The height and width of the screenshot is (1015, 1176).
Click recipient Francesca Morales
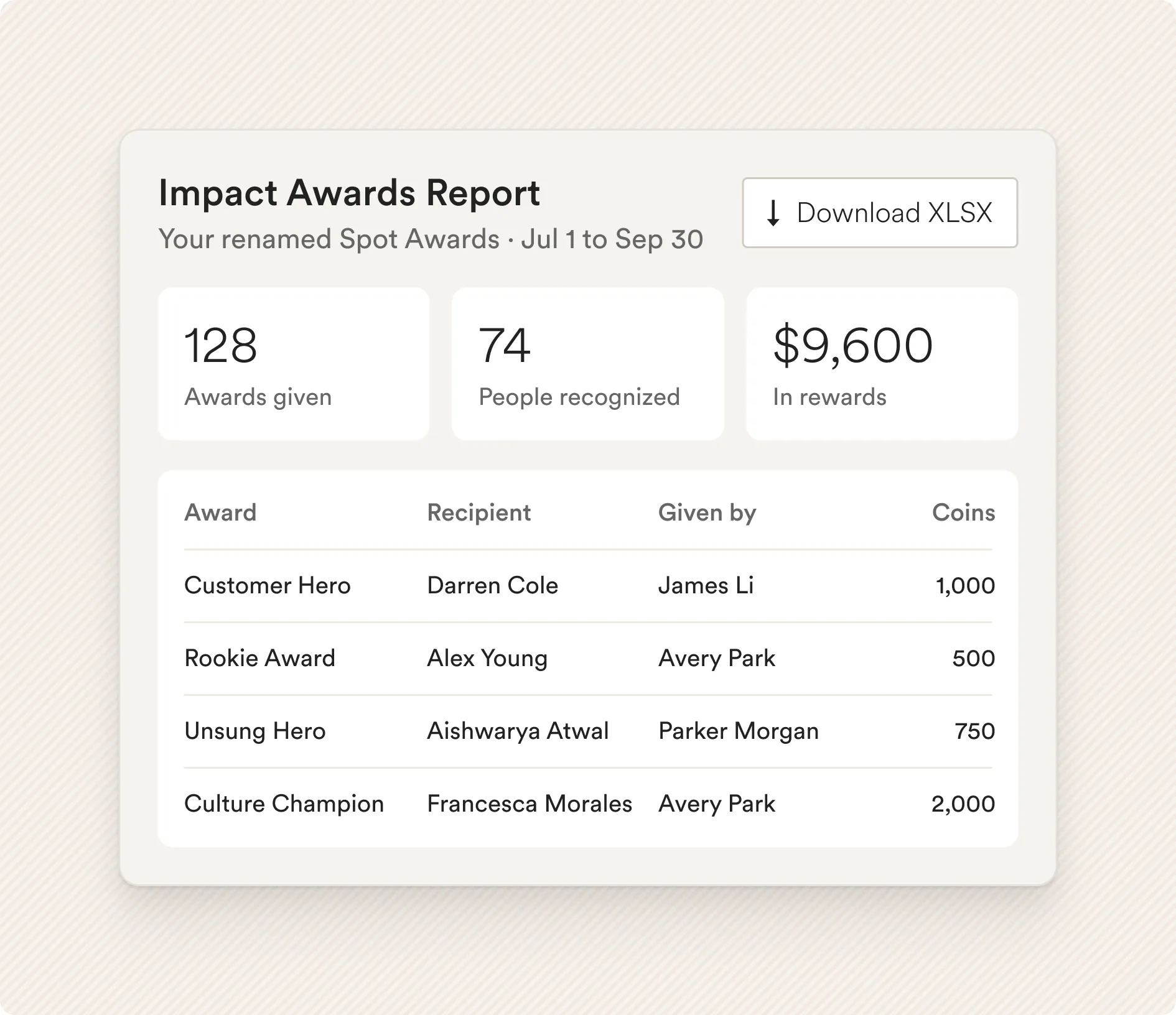(530, 804)
